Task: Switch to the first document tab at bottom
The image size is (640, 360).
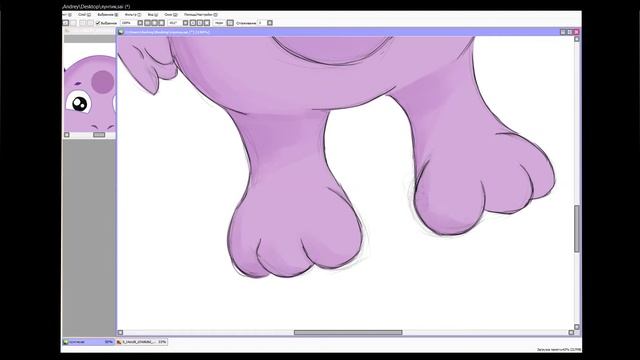Action: tap(89, 342)
